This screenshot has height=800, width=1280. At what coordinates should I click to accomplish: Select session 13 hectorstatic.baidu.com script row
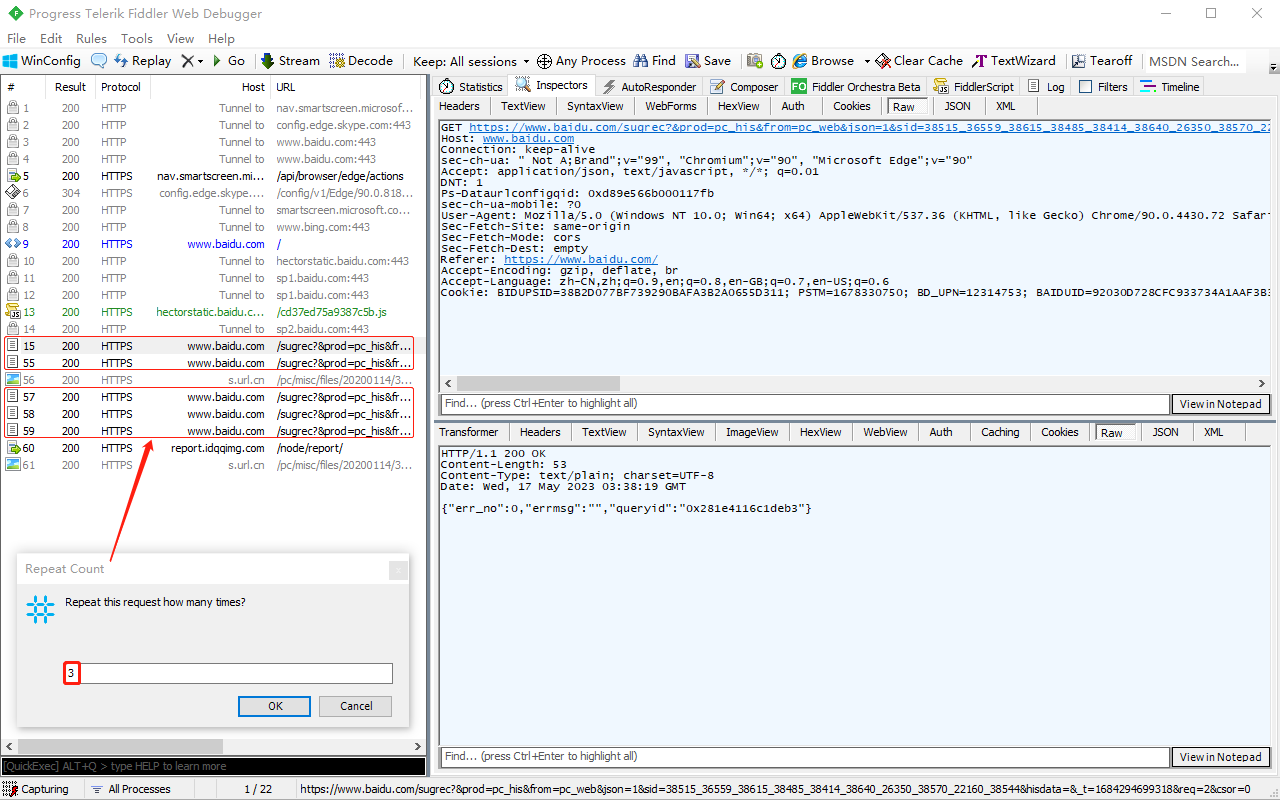[214, 312]
